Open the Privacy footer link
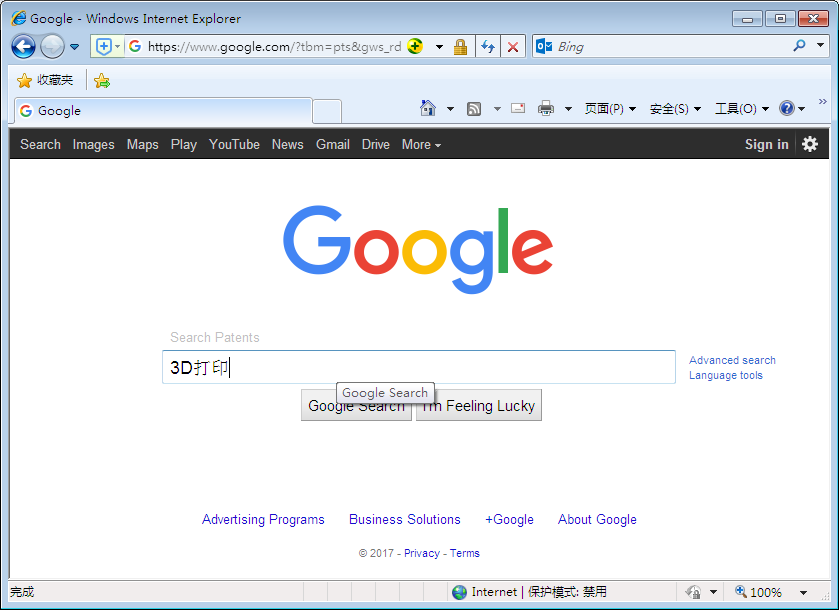Image resolution: width=839 pixels, height=610 pixels. (x=422, y=553)
